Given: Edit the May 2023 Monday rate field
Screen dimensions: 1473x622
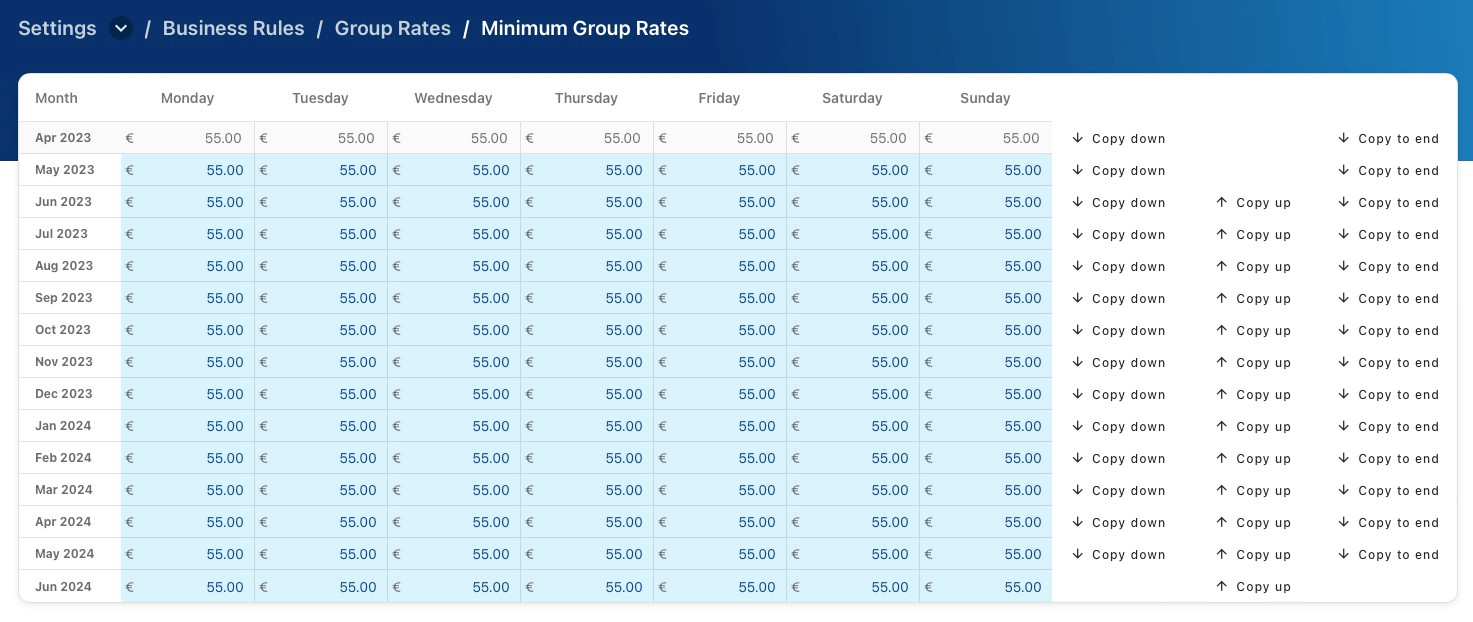Looking at the screenshot, I should tap(190, 170).
